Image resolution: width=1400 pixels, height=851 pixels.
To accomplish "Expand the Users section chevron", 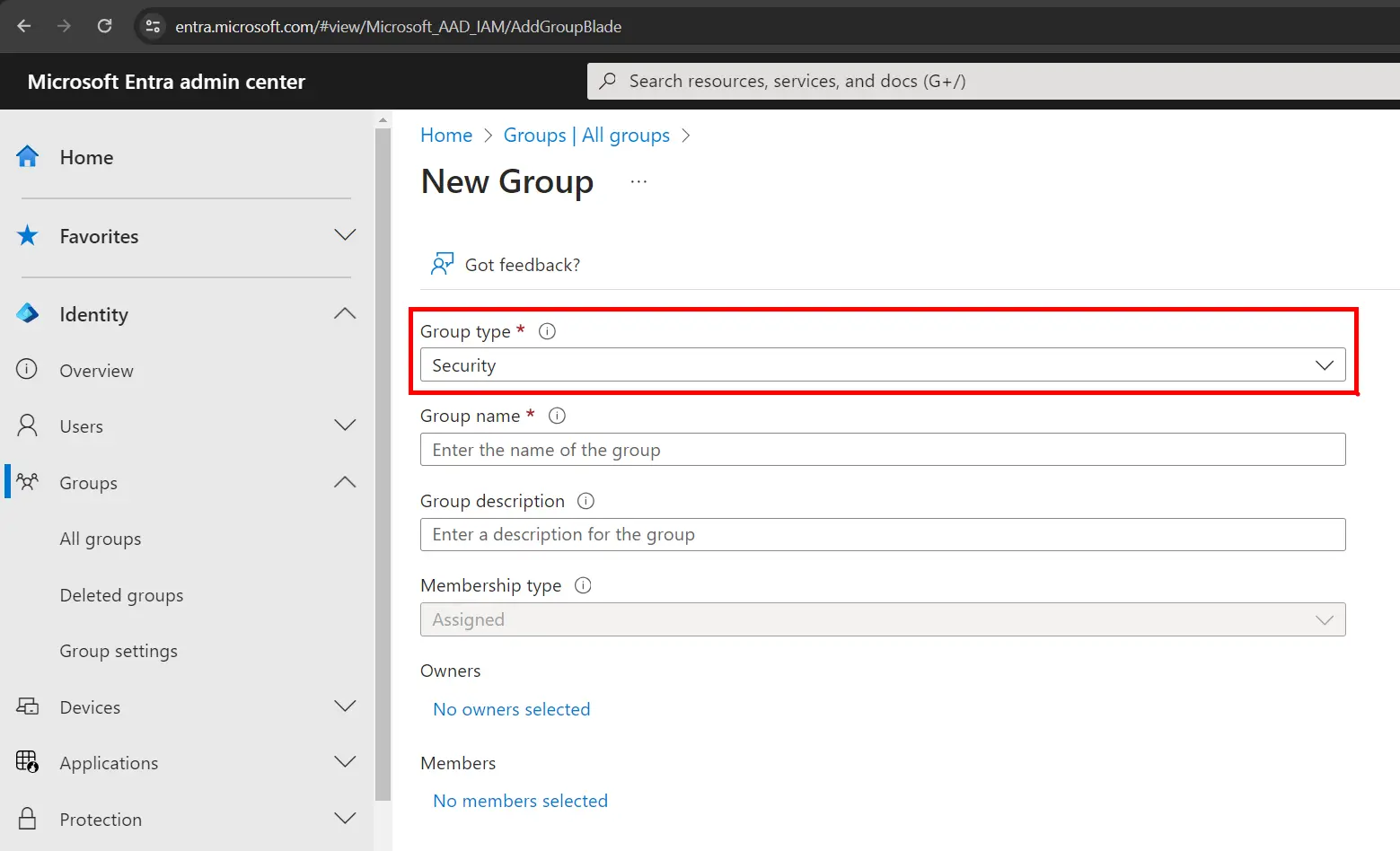I will tap(345, 425).
